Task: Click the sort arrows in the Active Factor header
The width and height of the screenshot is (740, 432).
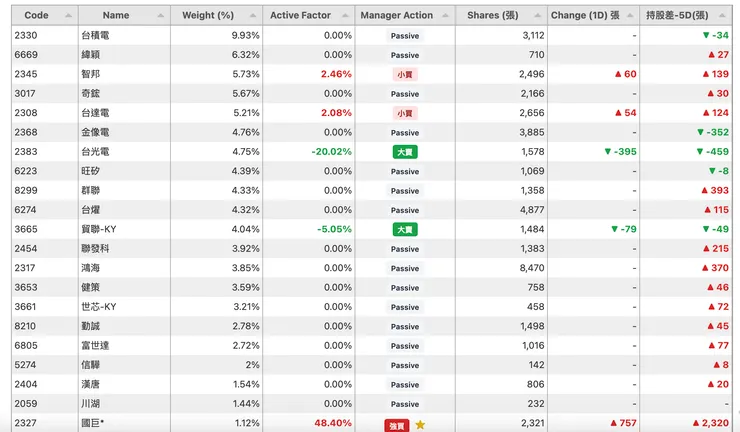Action: coord(344,16)
